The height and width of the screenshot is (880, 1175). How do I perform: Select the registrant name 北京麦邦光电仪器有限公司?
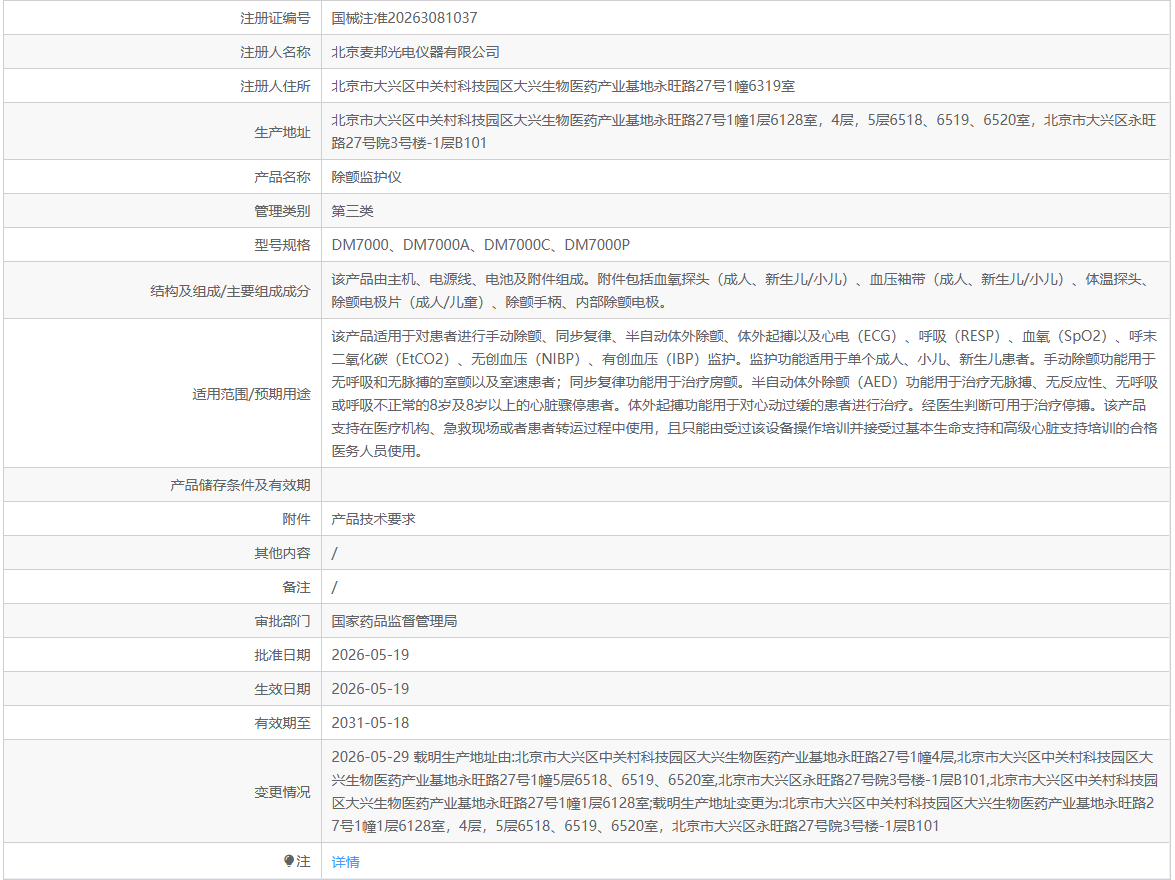pyautogui.click(x=415, y=52)
